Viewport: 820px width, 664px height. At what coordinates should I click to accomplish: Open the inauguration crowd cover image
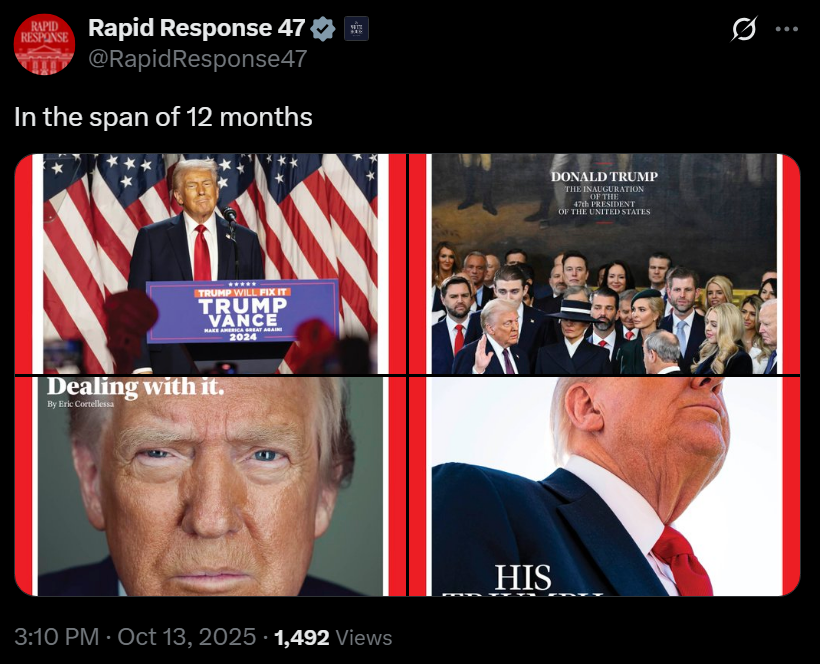click(604, 264)
